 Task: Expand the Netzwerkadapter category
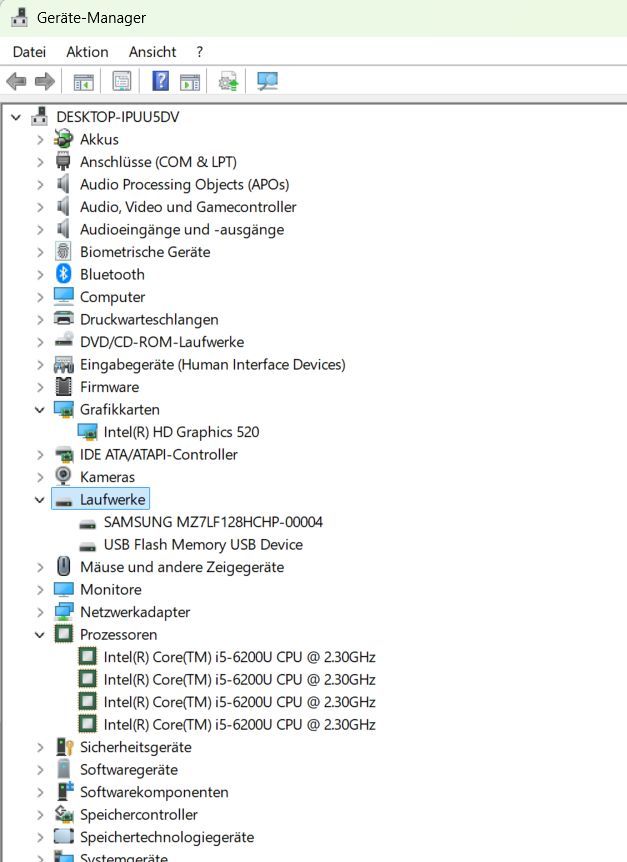40,612
